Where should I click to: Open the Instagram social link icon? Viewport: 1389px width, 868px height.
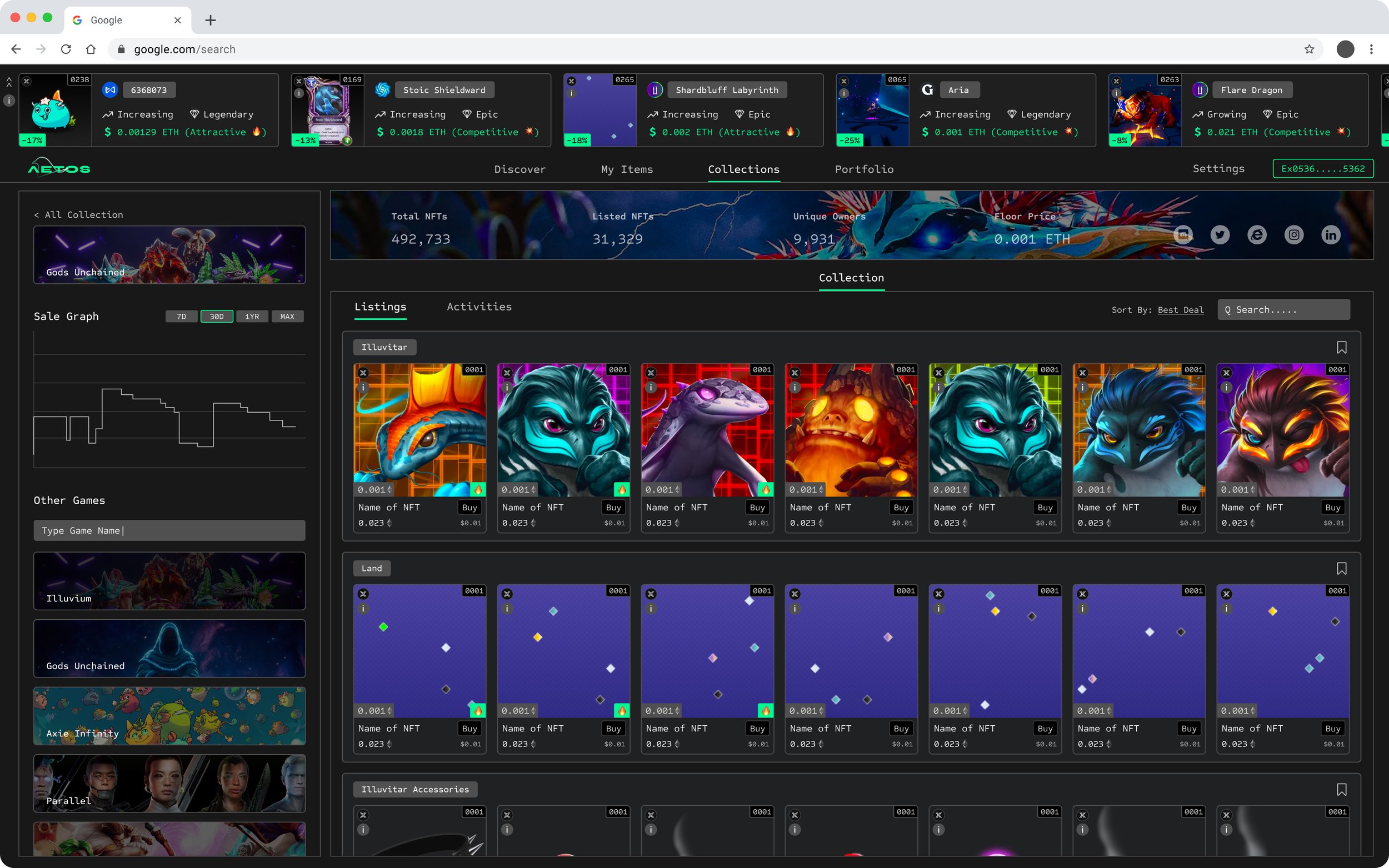click(x=1293, y=235)
